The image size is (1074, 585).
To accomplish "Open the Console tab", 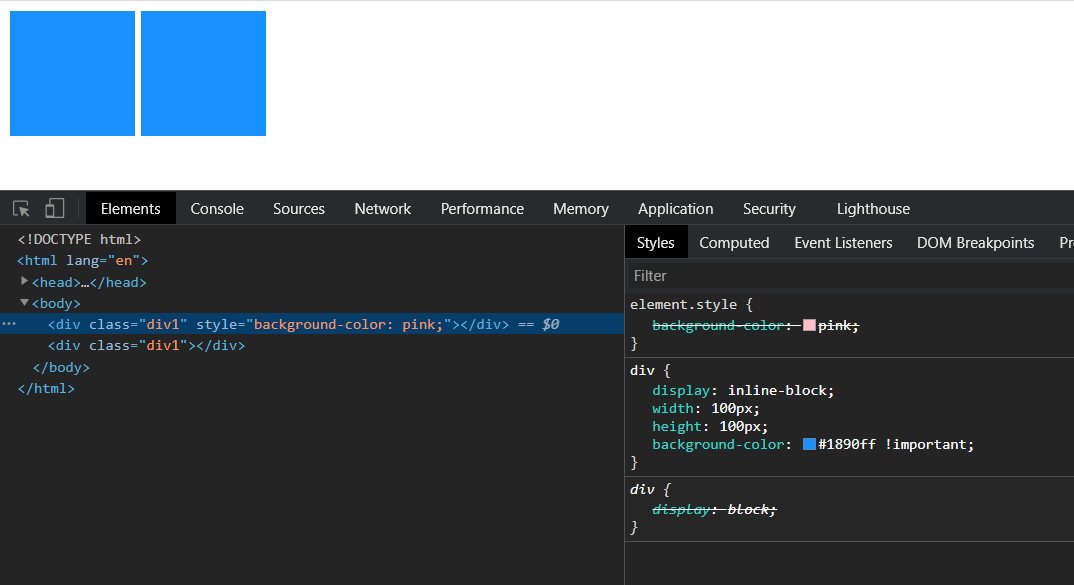I will pos(217,209).
